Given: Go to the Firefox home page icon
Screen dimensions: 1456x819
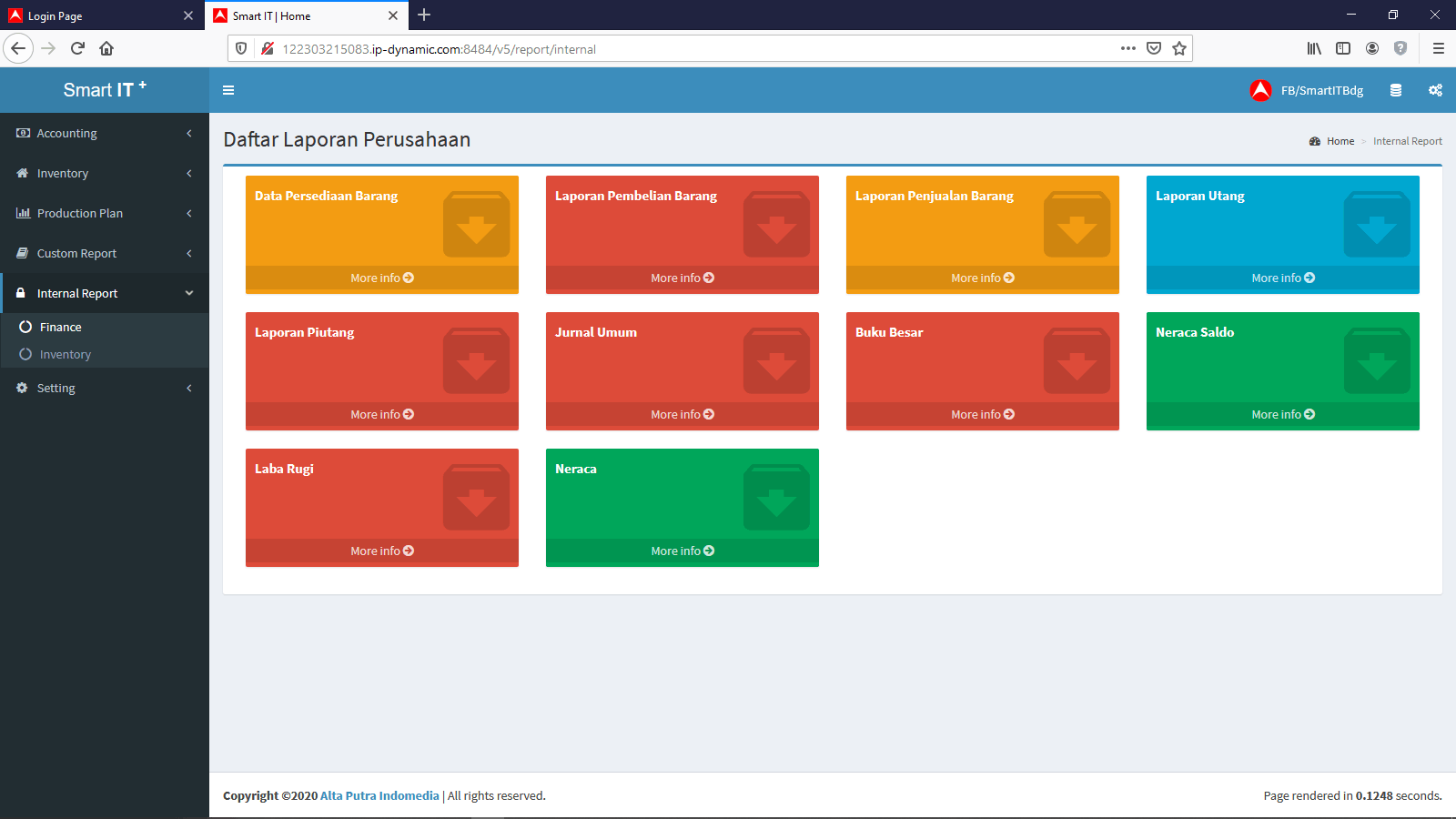Looking at the screenshot, I should pos(106,49).
